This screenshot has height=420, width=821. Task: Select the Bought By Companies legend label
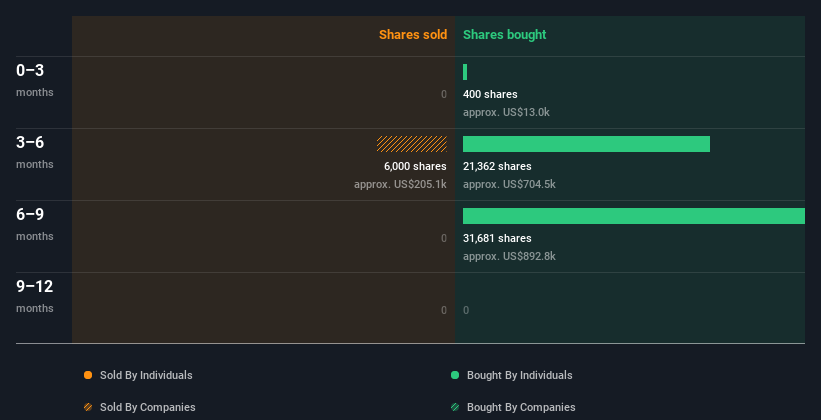click(x=521, y=407)
